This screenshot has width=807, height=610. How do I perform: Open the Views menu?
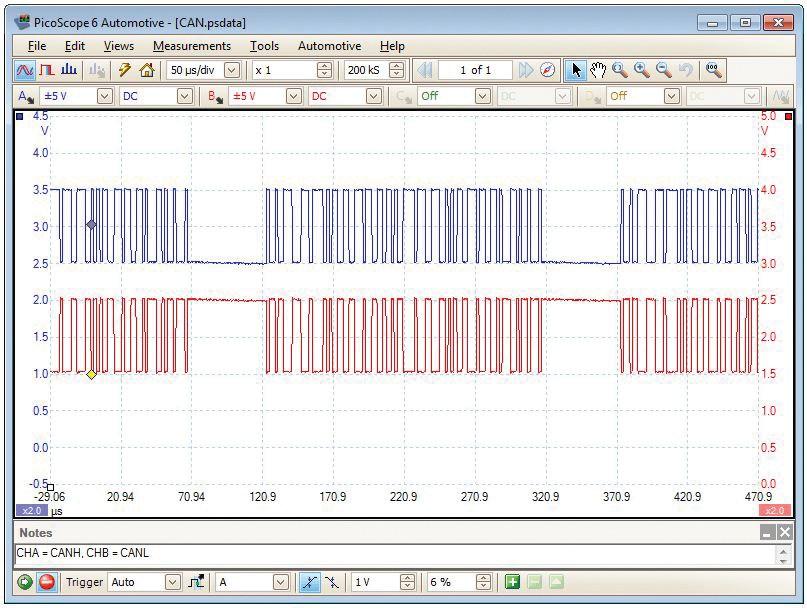tap(119, 46)
